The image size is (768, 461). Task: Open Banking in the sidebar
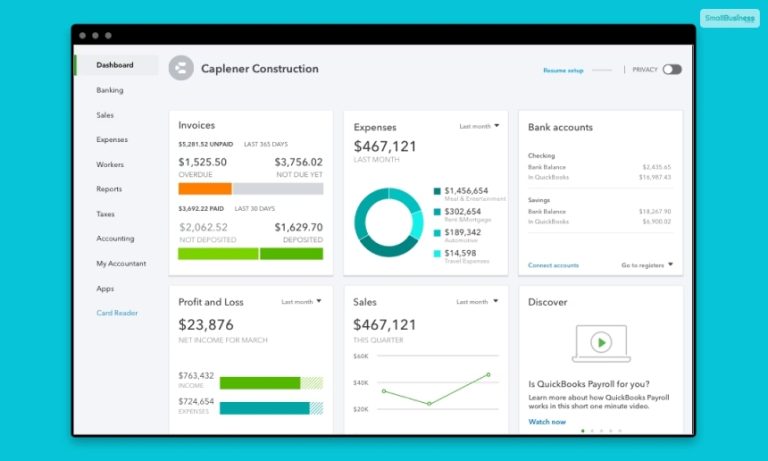(x=110, y=90)
